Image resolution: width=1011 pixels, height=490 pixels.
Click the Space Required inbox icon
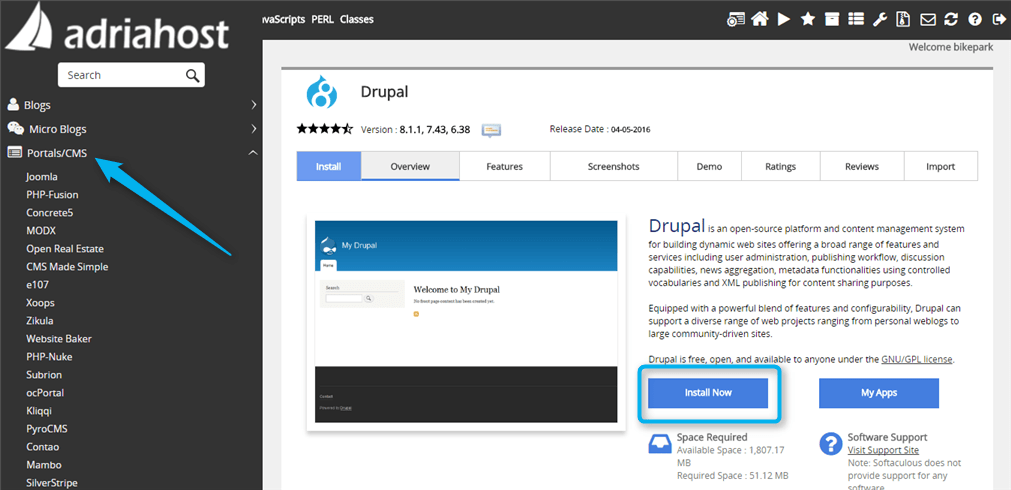click(658, 444)
